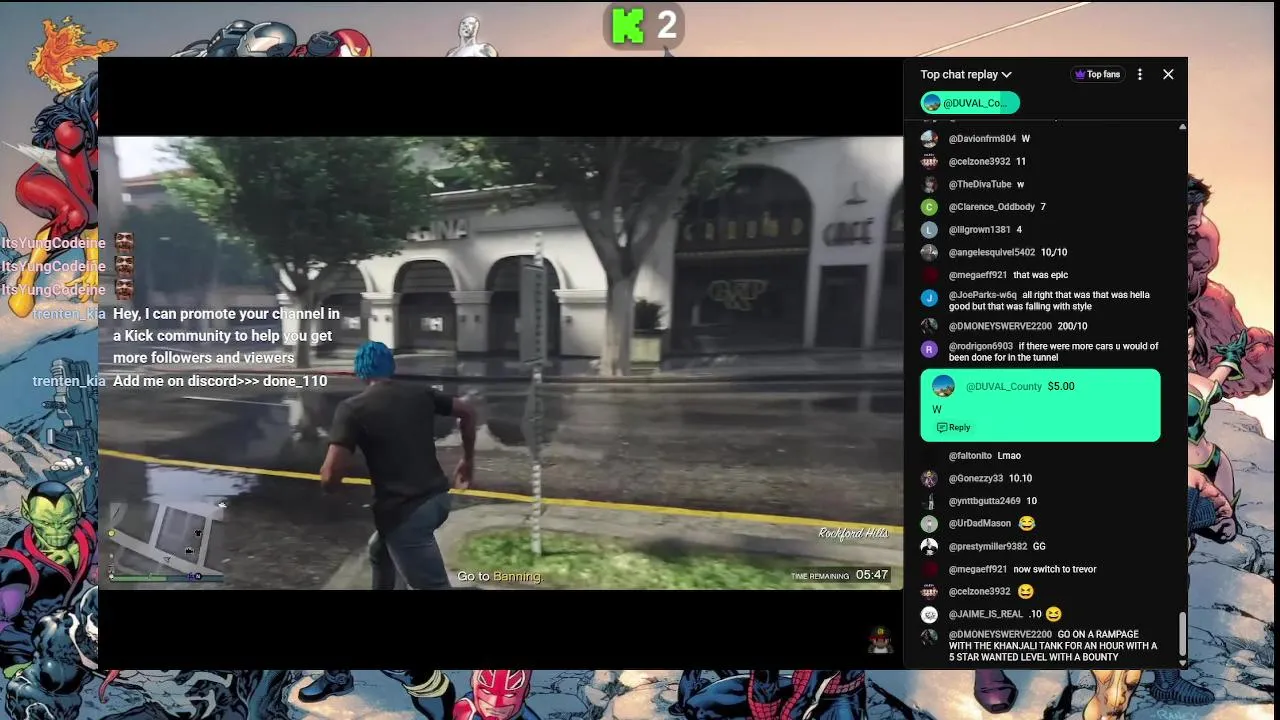Click @JAIME_IS_REAL avatar in chat

click(929, 614)
